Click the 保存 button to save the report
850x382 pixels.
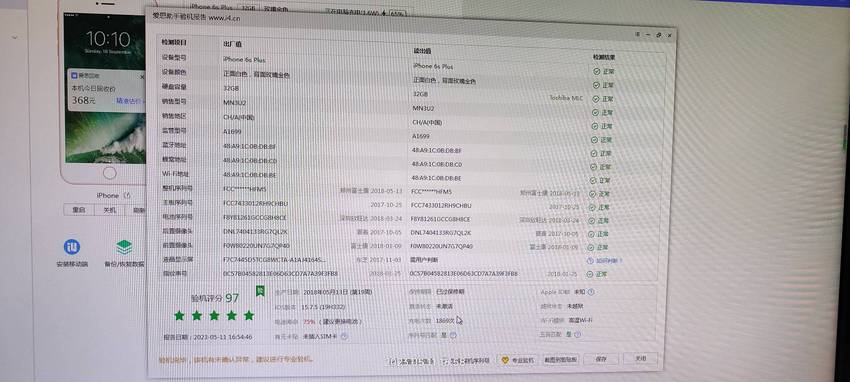(601, 359)
